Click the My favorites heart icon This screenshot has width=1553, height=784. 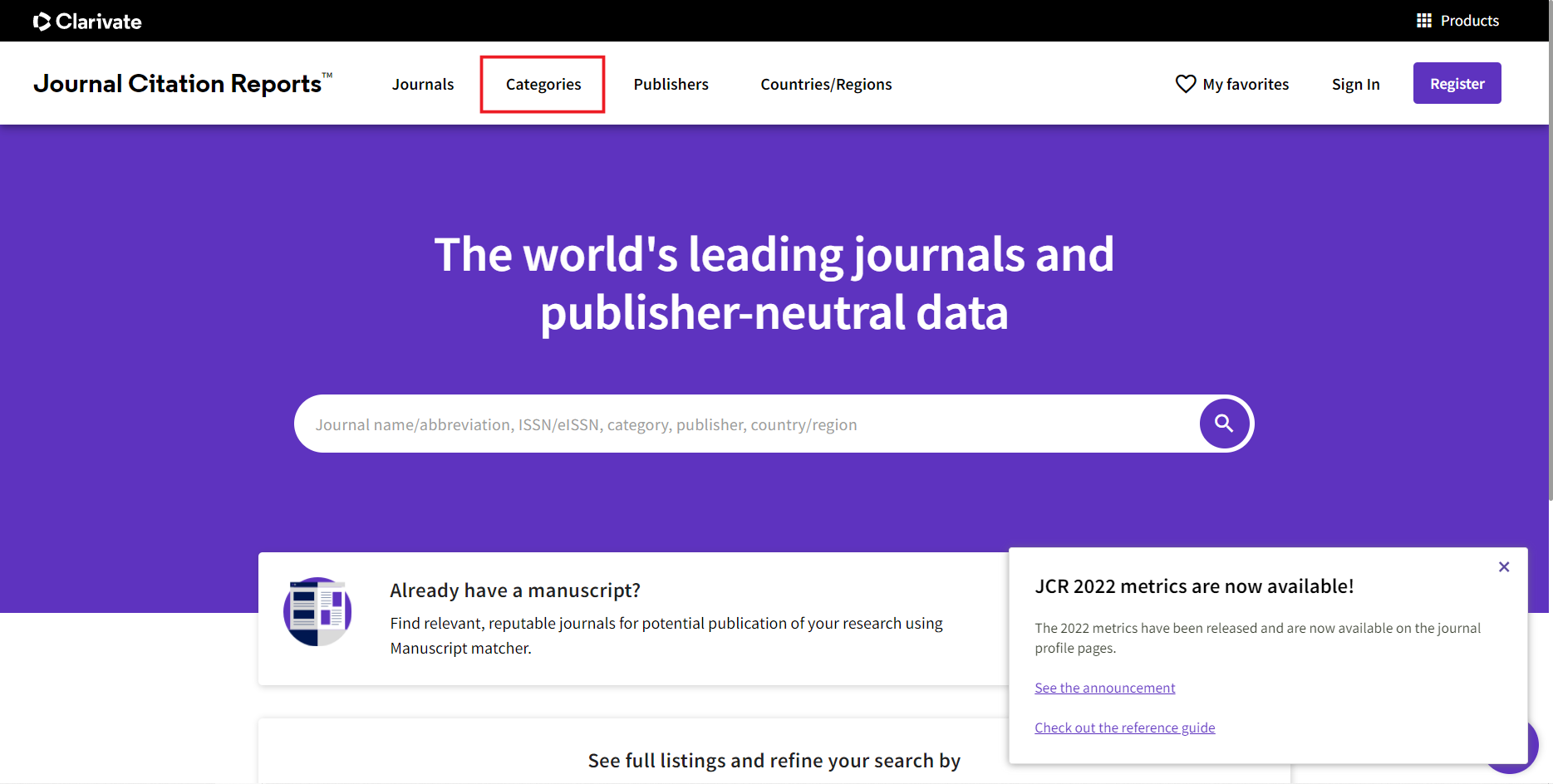click(x=1186, y=84)
